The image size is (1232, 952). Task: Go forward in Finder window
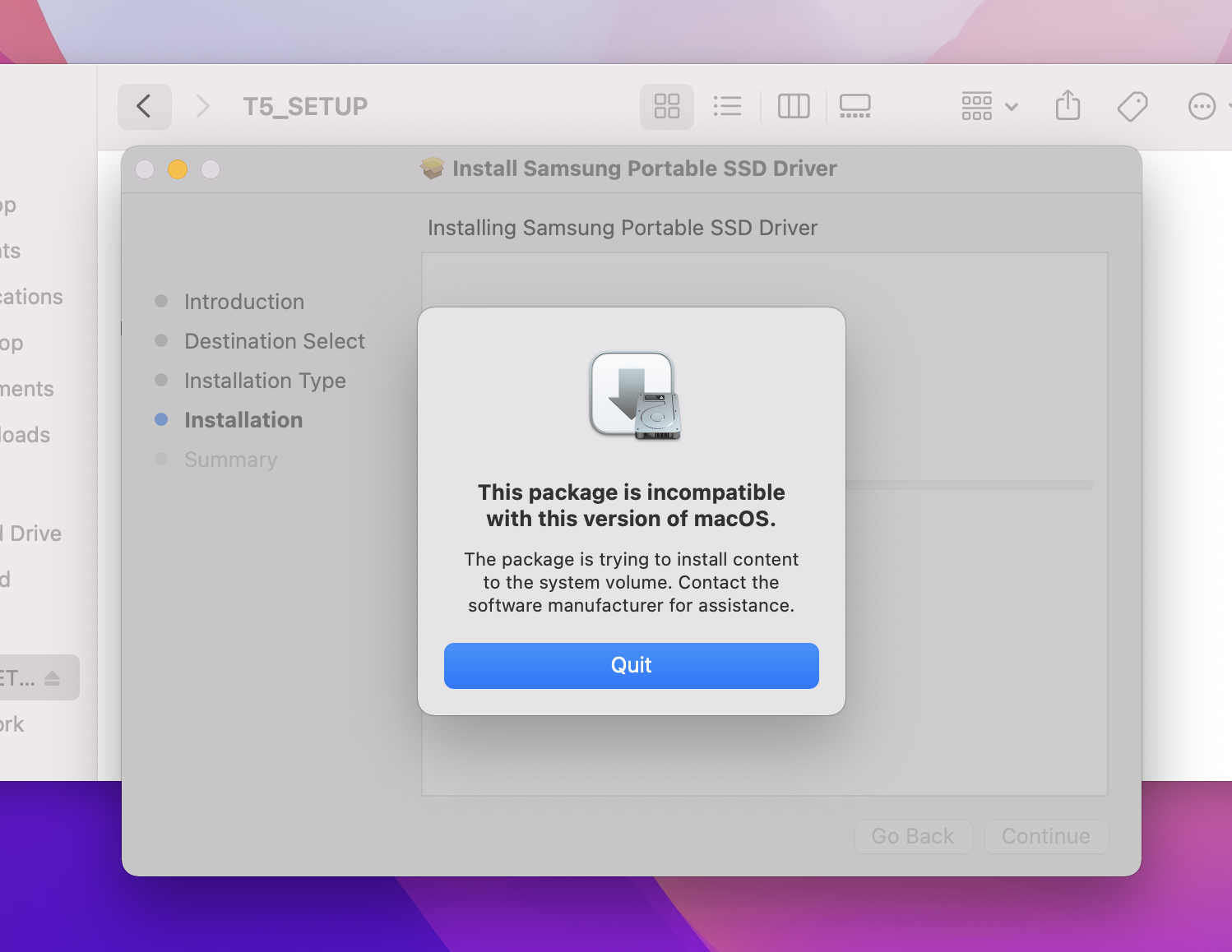click(202, 106)
